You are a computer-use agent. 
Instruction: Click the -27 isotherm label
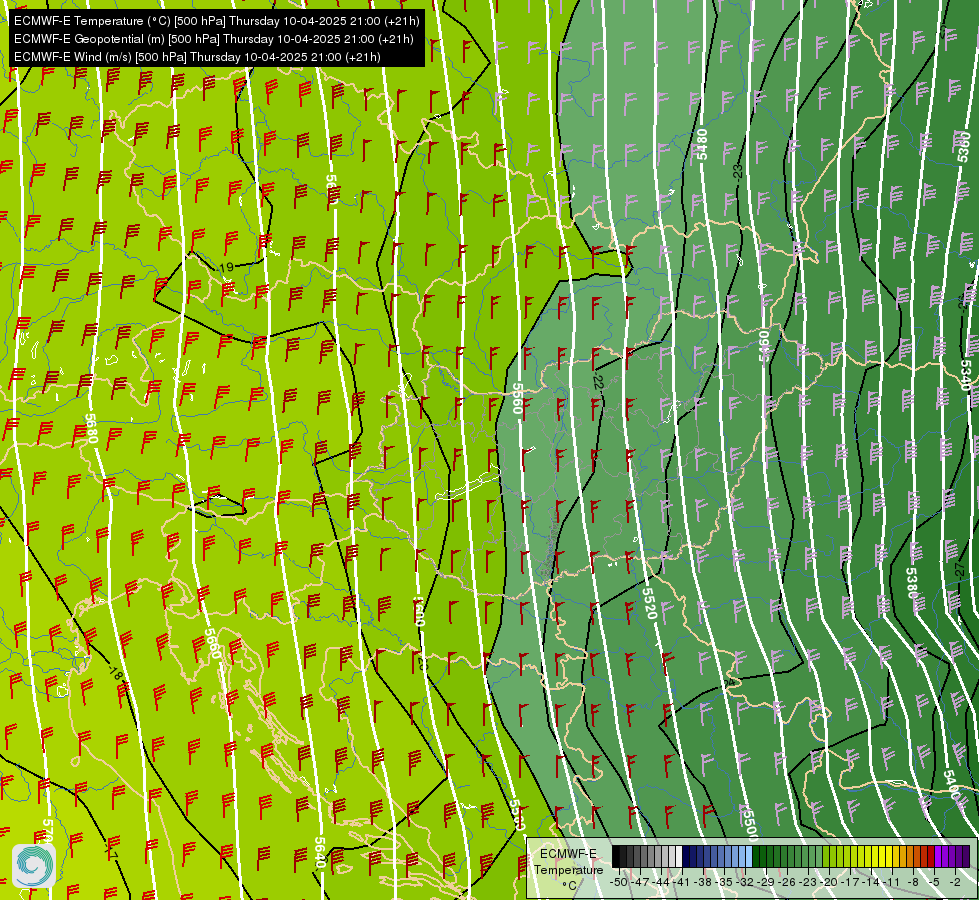[x=960, y=569]
